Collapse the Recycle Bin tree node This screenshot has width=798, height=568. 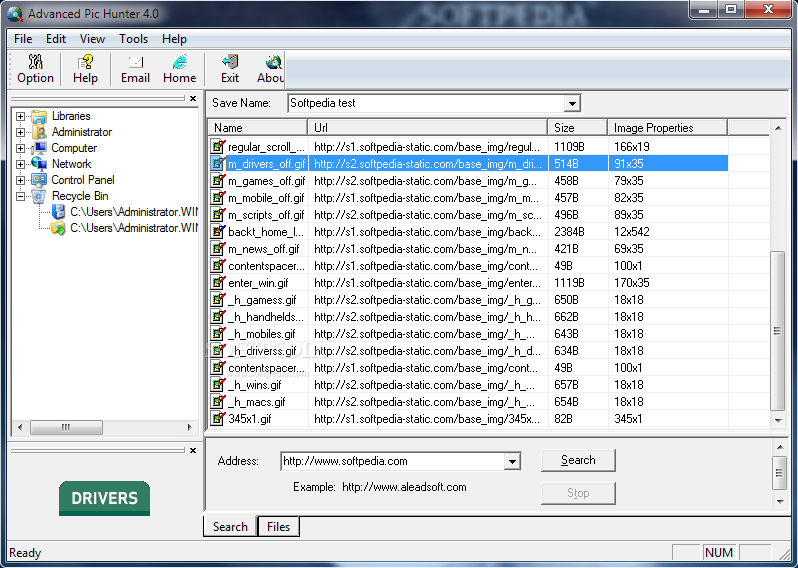(20, 196)
